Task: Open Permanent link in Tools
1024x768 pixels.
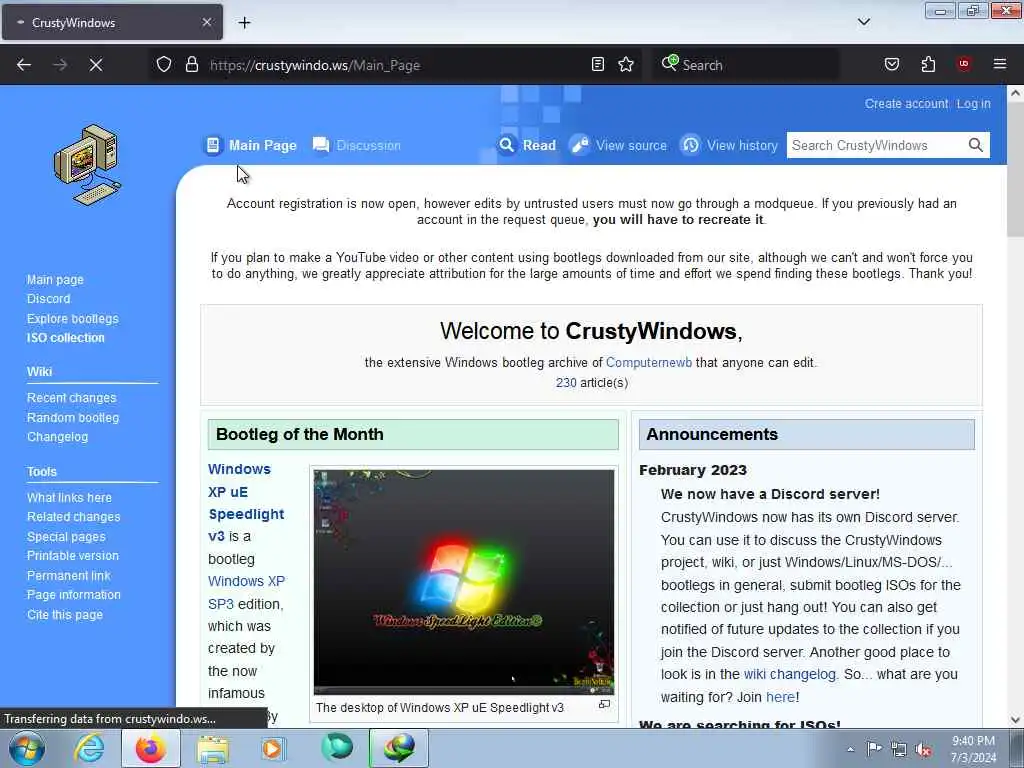Action: (x=69, y=575)
